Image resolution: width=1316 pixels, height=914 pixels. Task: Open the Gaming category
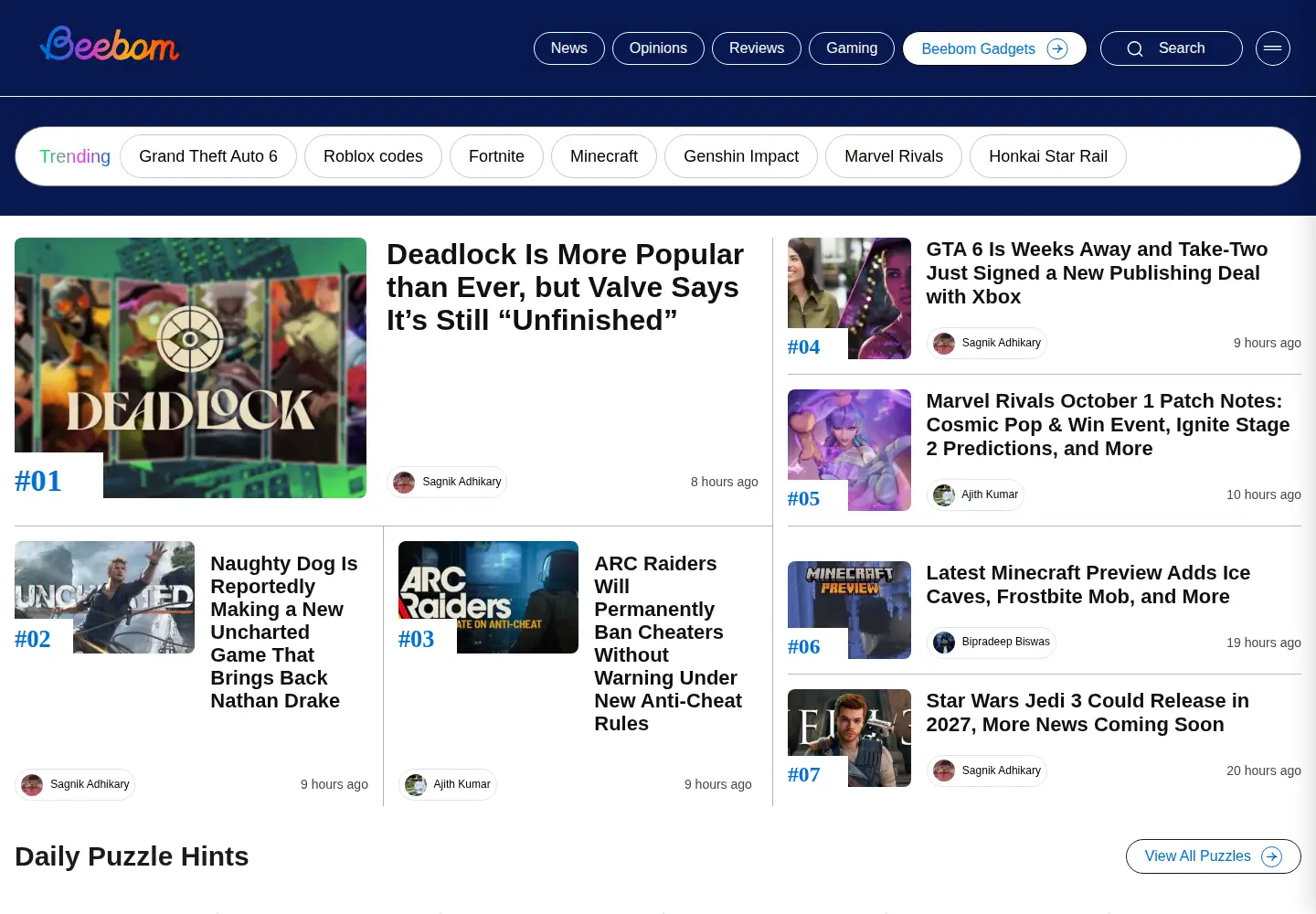pos(852,48)
